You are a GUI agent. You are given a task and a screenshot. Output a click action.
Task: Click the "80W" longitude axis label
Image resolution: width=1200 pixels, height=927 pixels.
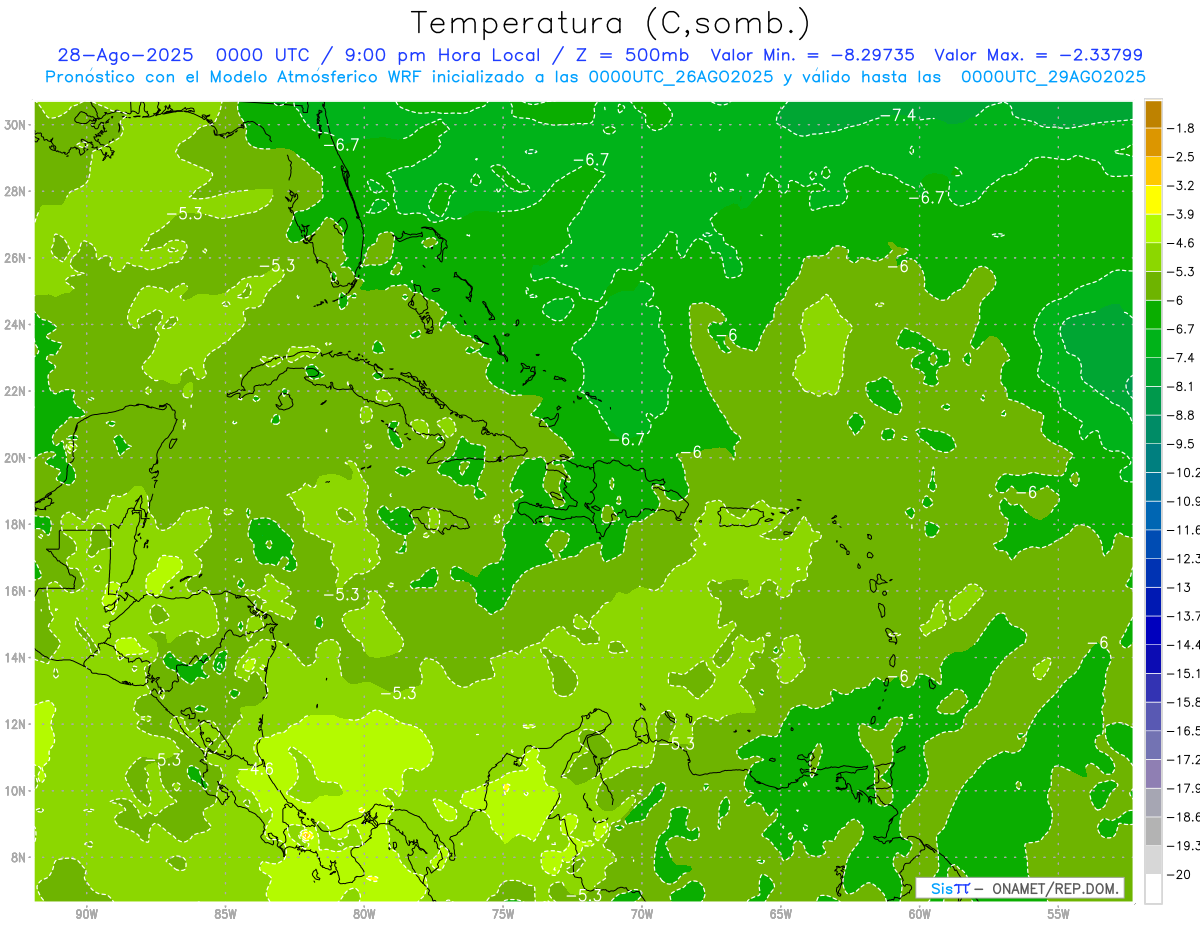[364, 914]
